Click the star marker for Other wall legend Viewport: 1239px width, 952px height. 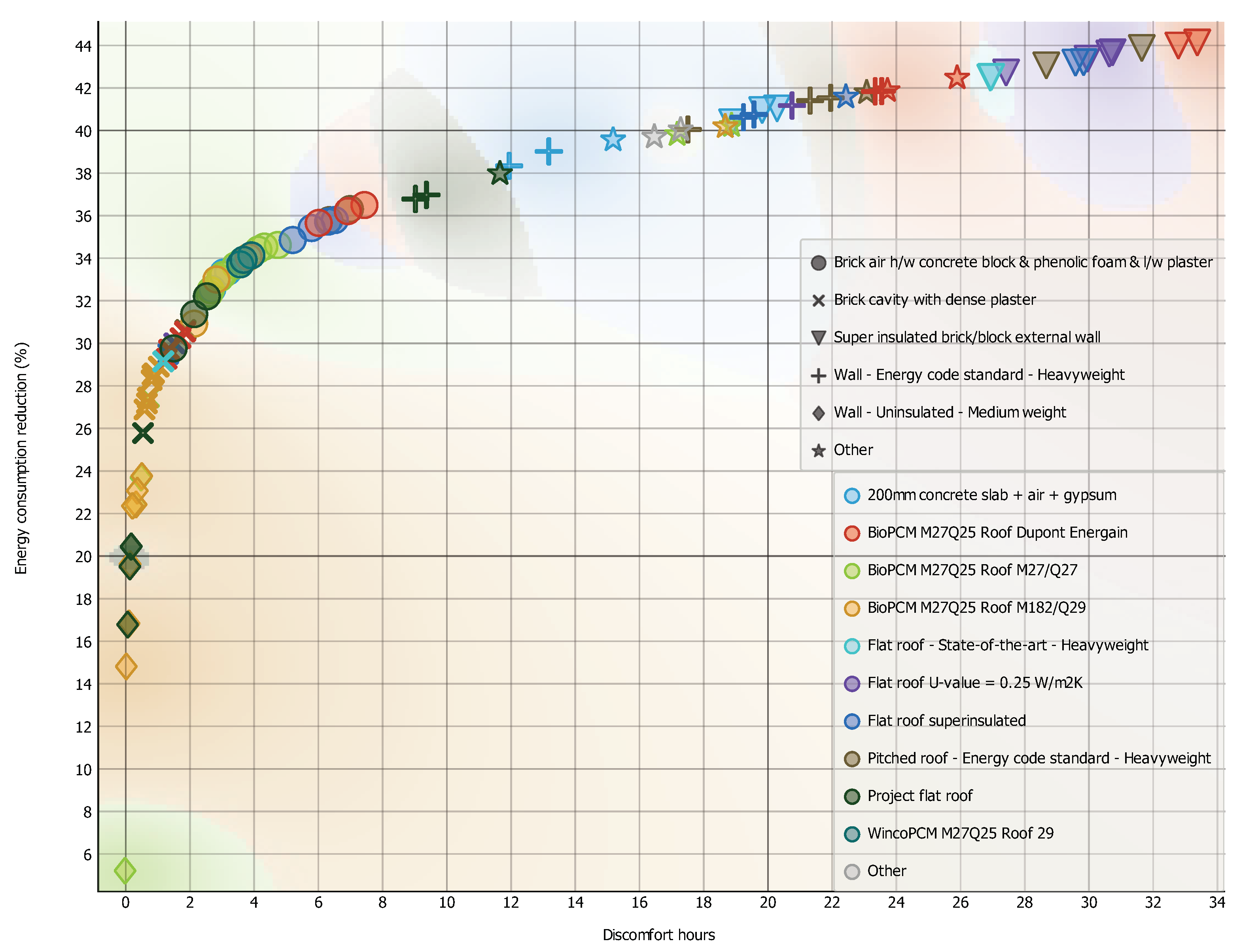818,451
